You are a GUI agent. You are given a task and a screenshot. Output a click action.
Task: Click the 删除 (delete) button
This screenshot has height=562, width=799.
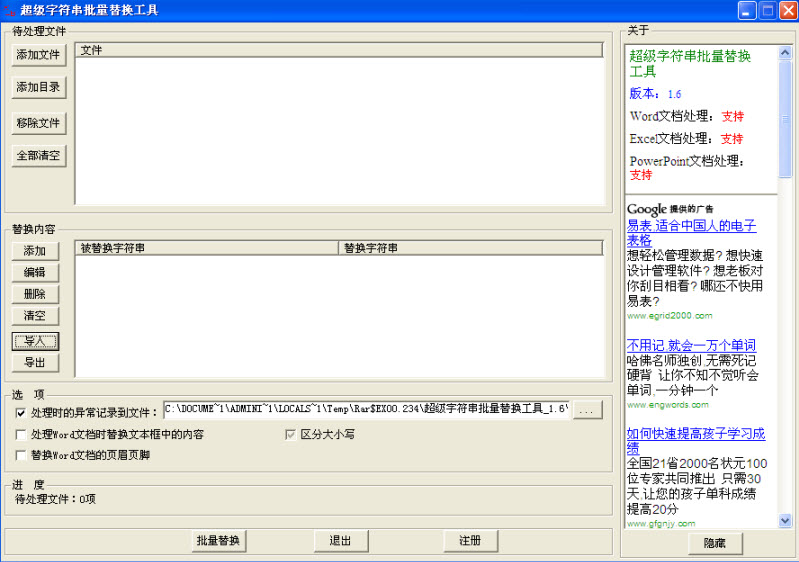click(x=35, y=294)
